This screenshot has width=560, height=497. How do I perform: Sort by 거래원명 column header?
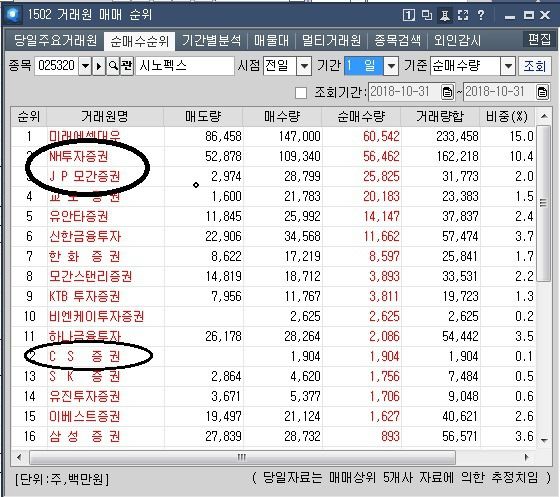click(x=105, y=116)
